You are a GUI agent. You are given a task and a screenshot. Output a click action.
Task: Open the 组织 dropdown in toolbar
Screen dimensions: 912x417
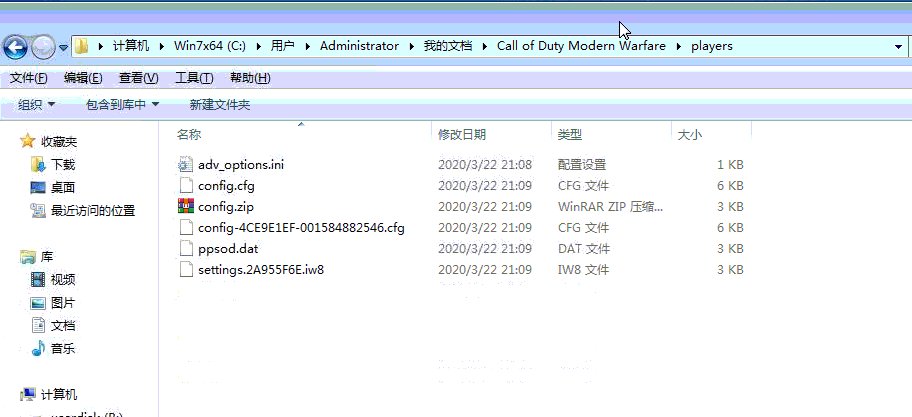tap(37, 105)
